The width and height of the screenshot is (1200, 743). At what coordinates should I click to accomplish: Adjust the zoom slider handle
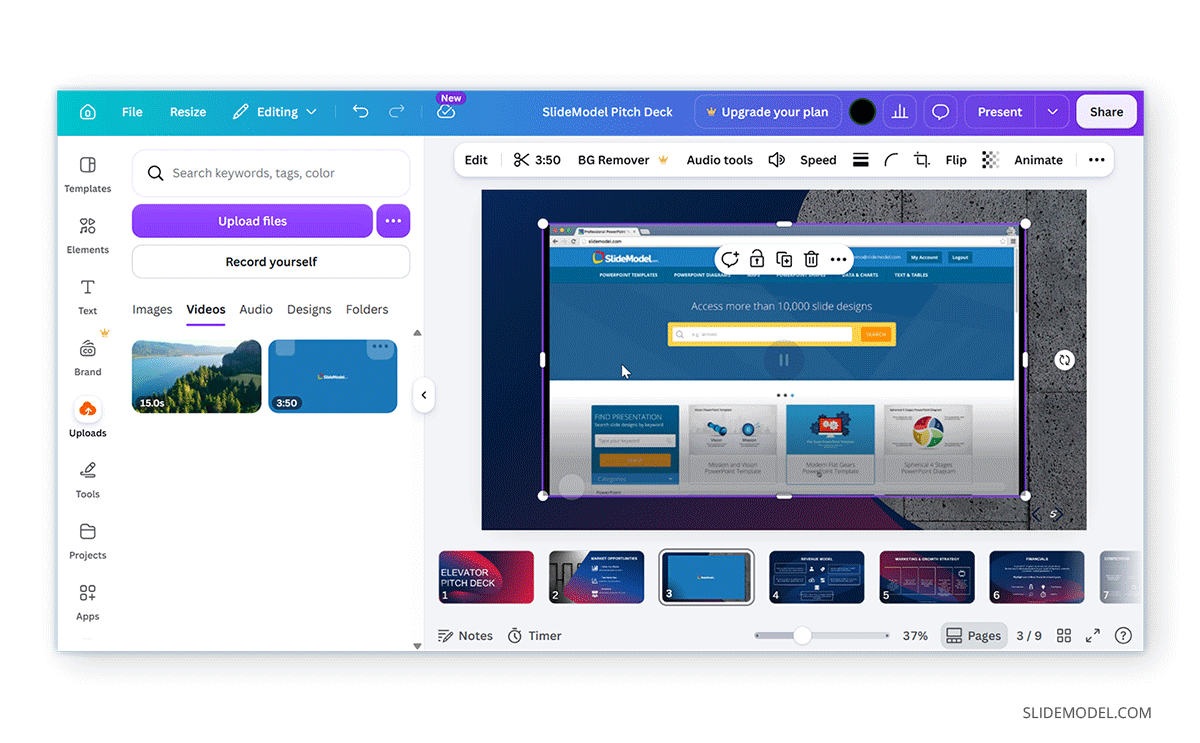802,636
